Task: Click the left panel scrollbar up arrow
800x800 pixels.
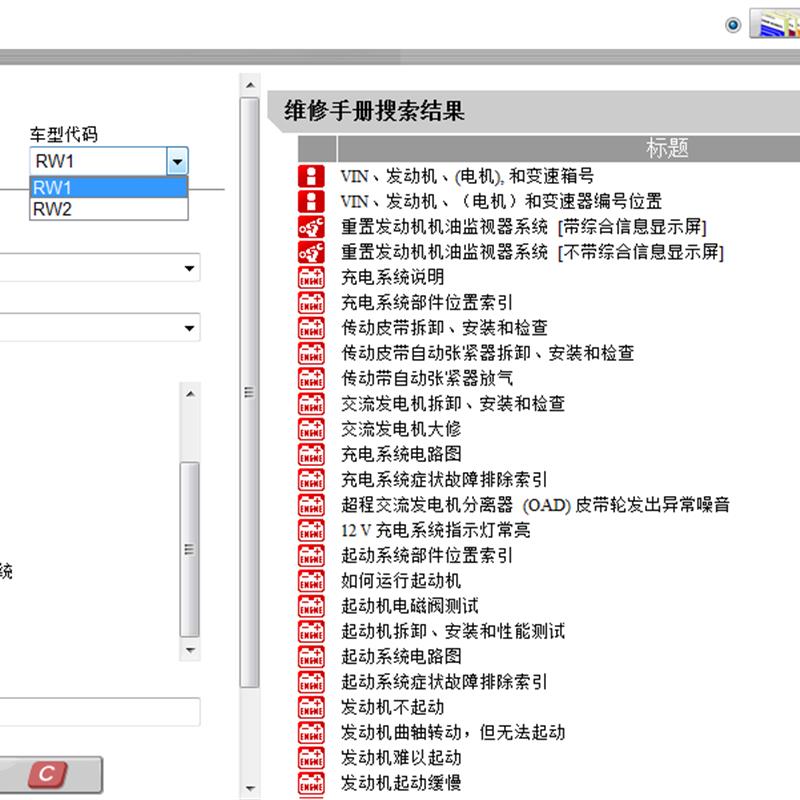Action: pyautogui.click(x=250, y=85)
